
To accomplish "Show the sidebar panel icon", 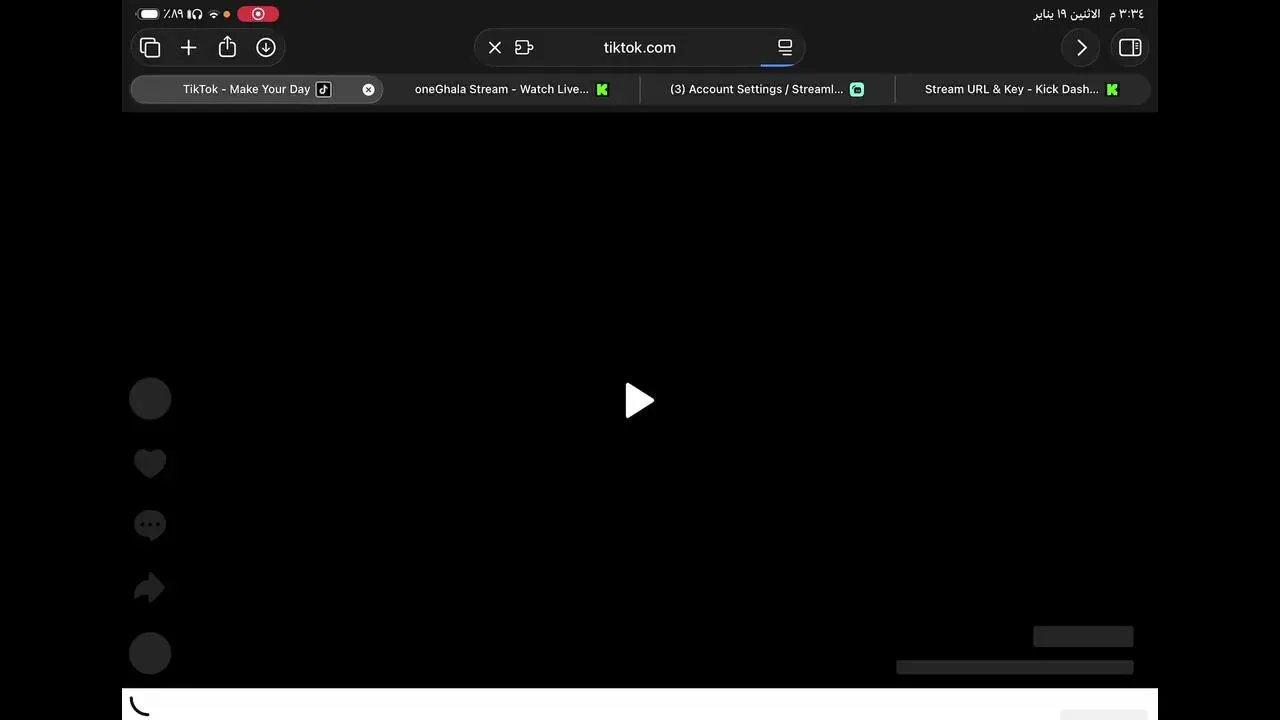I will [x=1130, y=47].
